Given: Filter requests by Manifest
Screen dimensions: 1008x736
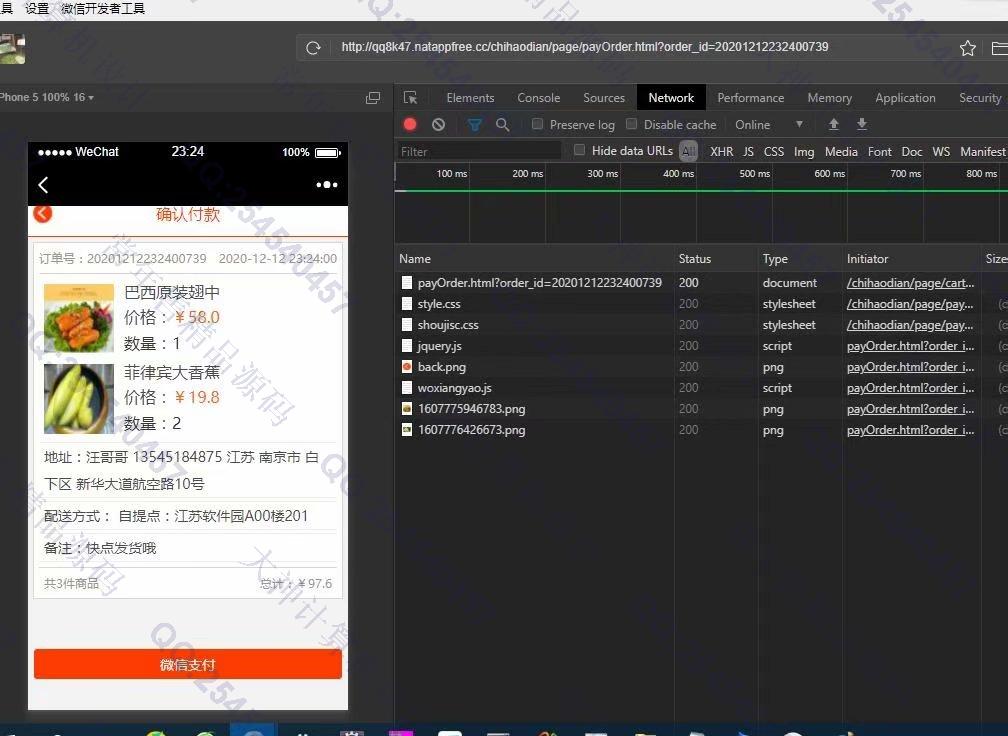Looking at the screenshot, I should [982, 152].
